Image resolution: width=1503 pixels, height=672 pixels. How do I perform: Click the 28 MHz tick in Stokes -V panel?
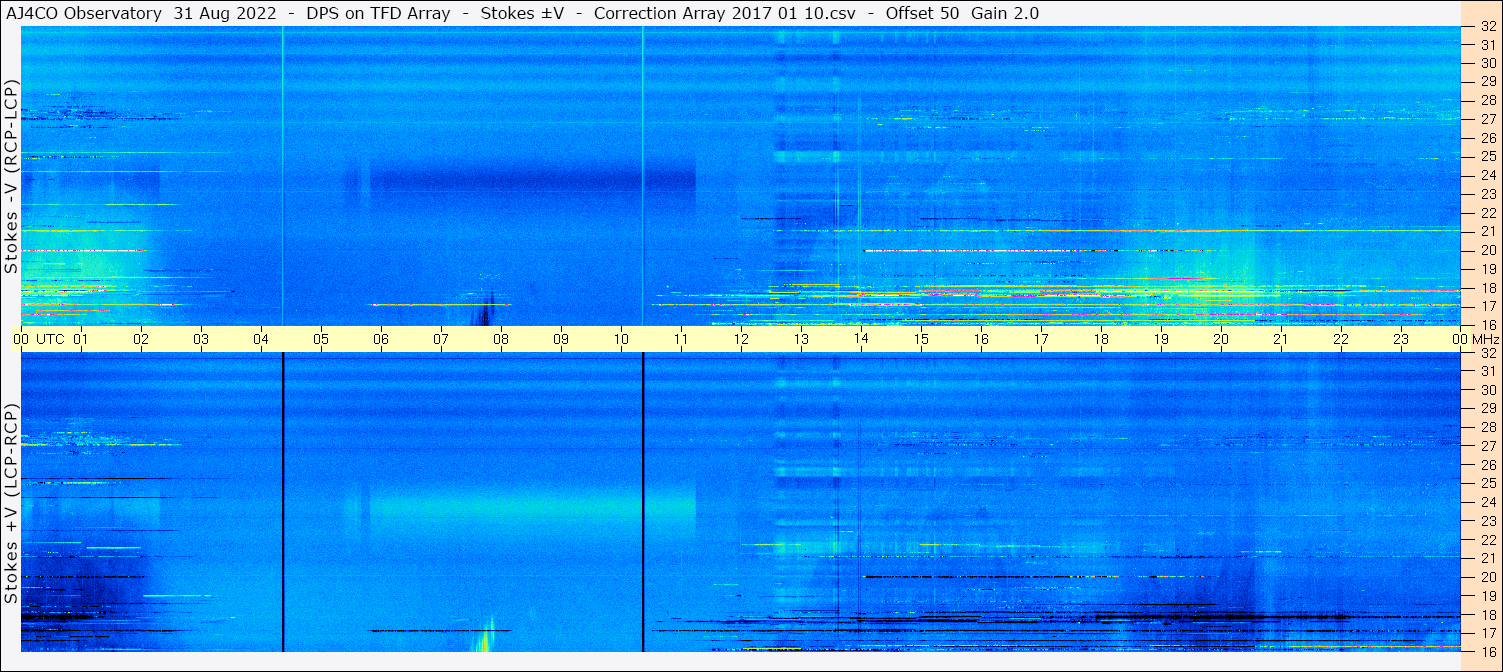coord(1488,100)
